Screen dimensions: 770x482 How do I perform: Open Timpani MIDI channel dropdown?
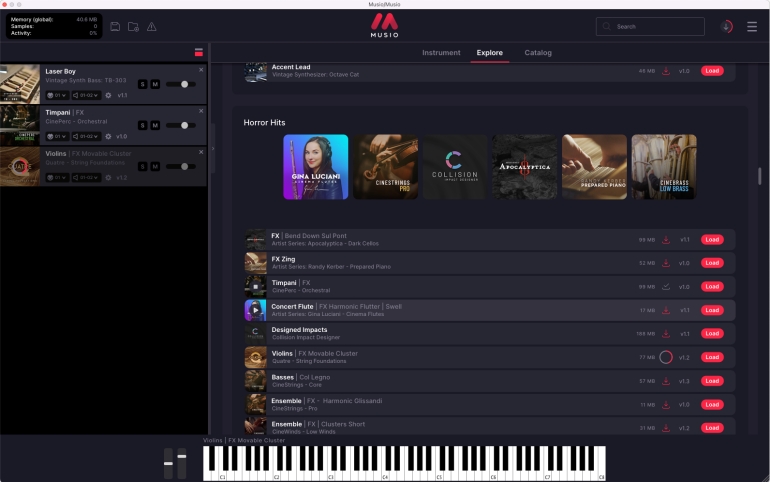click(56, 136)
